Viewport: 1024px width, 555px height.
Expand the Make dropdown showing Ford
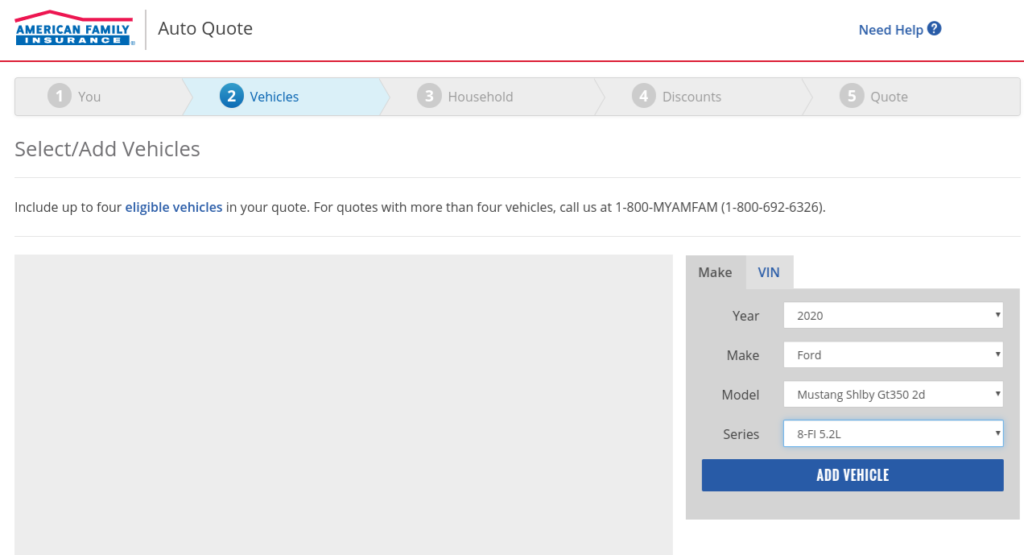(893, 355)
